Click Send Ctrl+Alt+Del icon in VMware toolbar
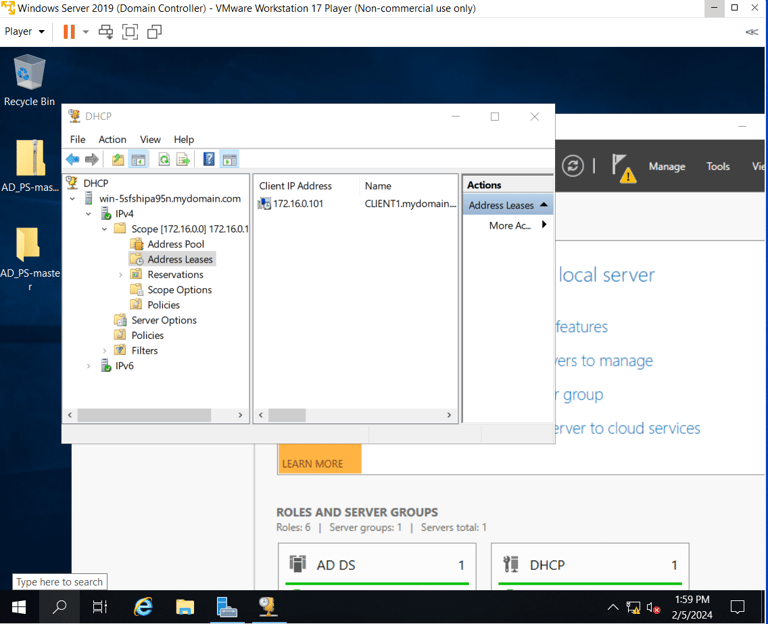This screenshot has width=768, height=624. 106,32
